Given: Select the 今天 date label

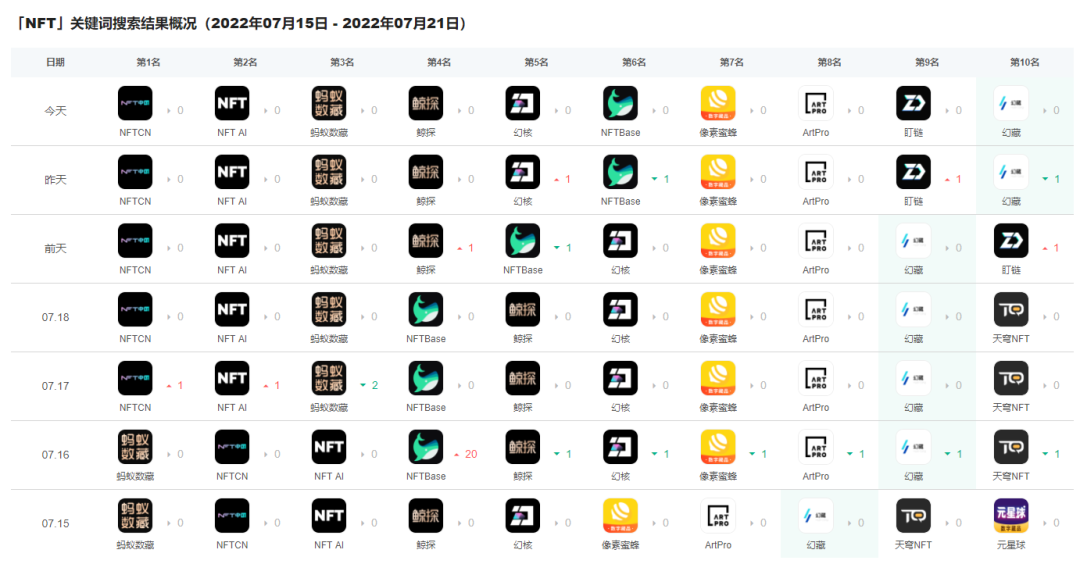Looking at the screenshot, I should (55, 111).
